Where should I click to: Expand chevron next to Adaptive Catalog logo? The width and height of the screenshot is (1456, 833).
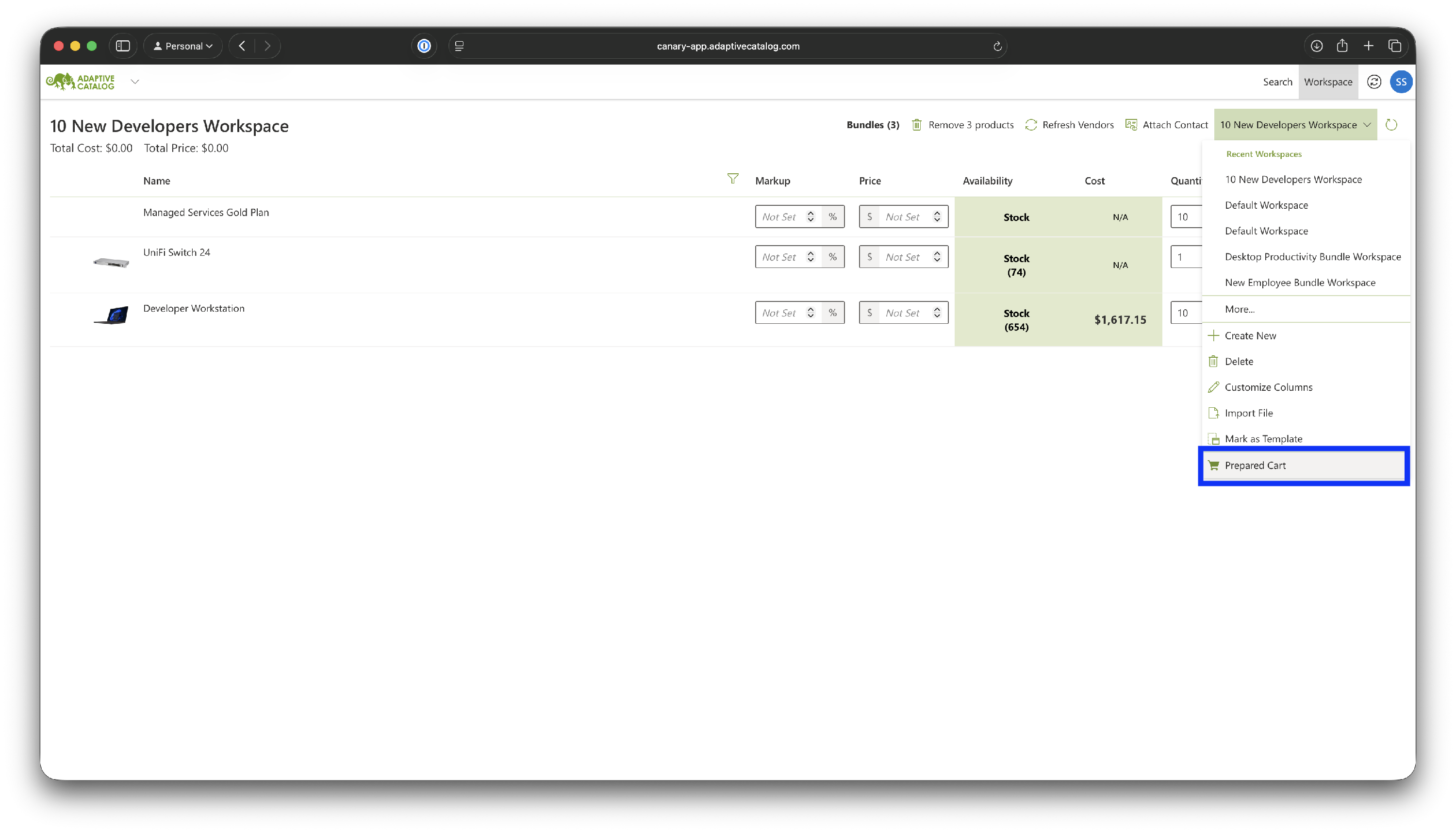click(135, 82)
